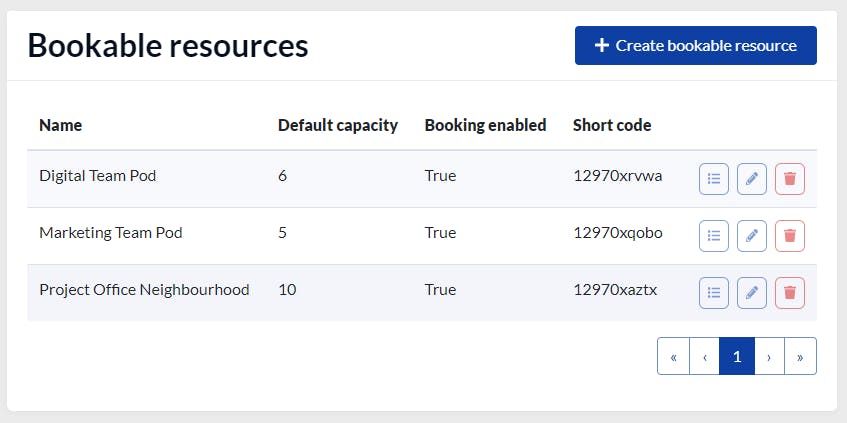Click the Short code column header

point(612,126)
